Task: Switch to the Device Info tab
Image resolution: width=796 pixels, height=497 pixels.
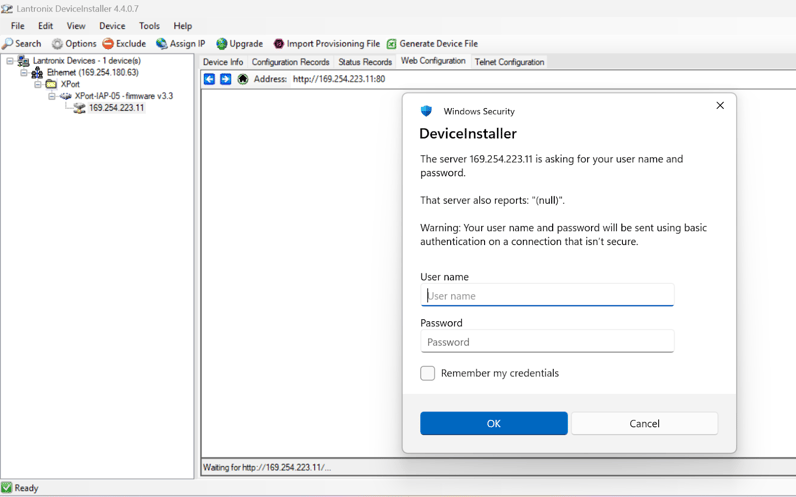Action: [x=223, y=62]
